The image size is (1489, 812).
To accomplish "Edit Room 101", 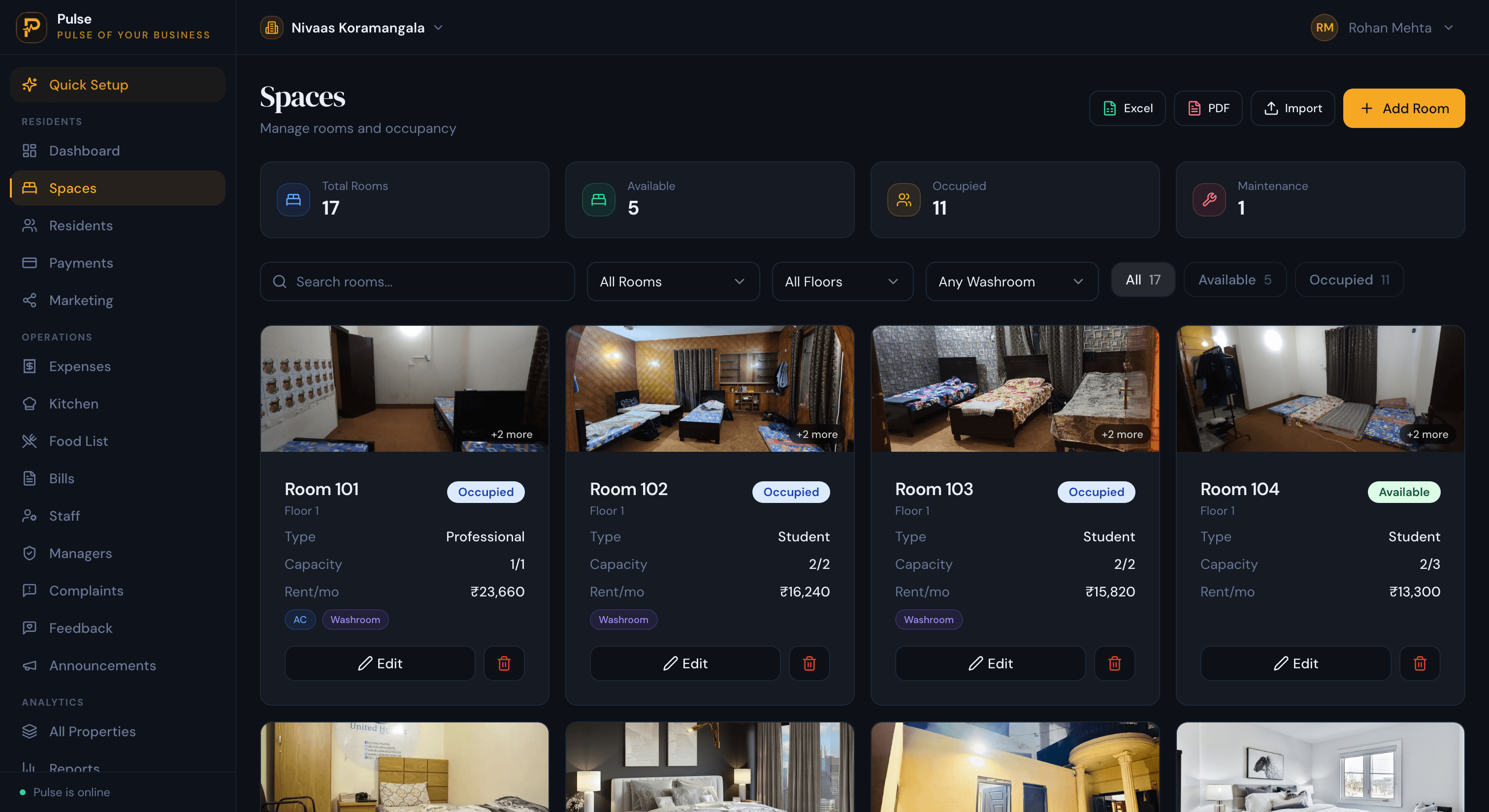I will click(x=380, y=663).
